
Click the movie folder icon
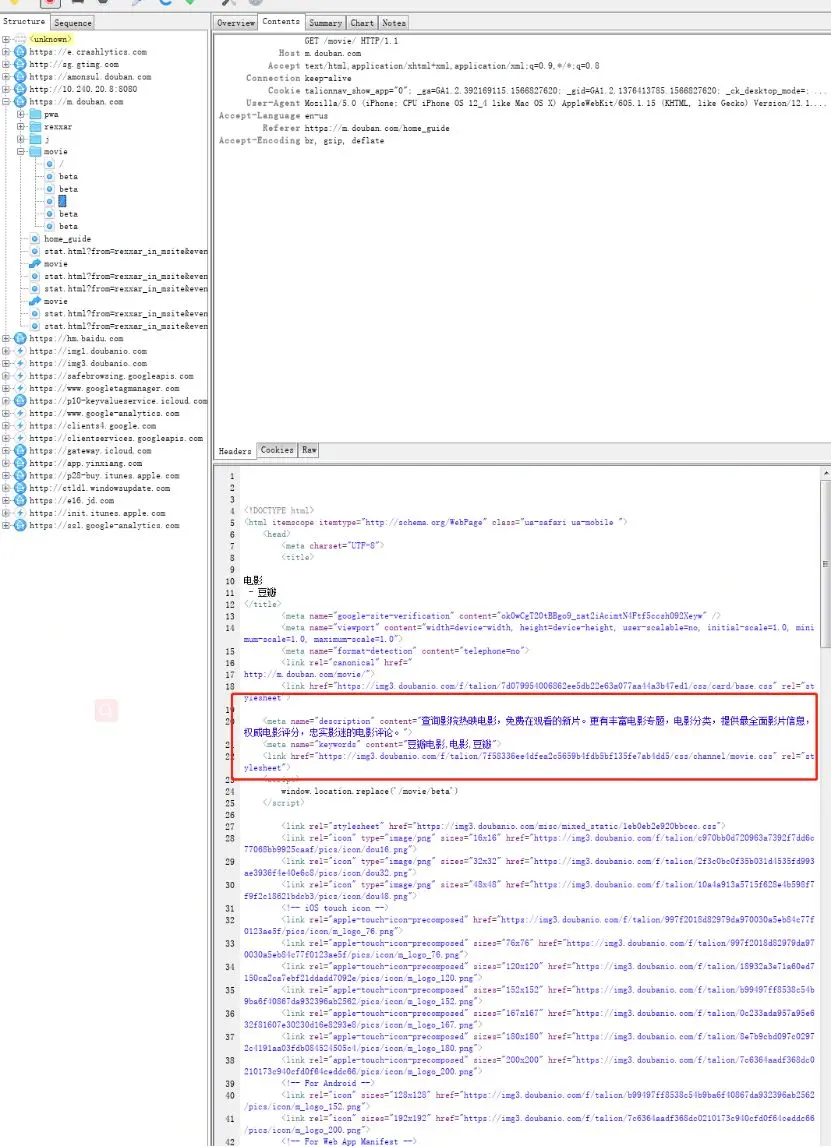click(34, 151)
